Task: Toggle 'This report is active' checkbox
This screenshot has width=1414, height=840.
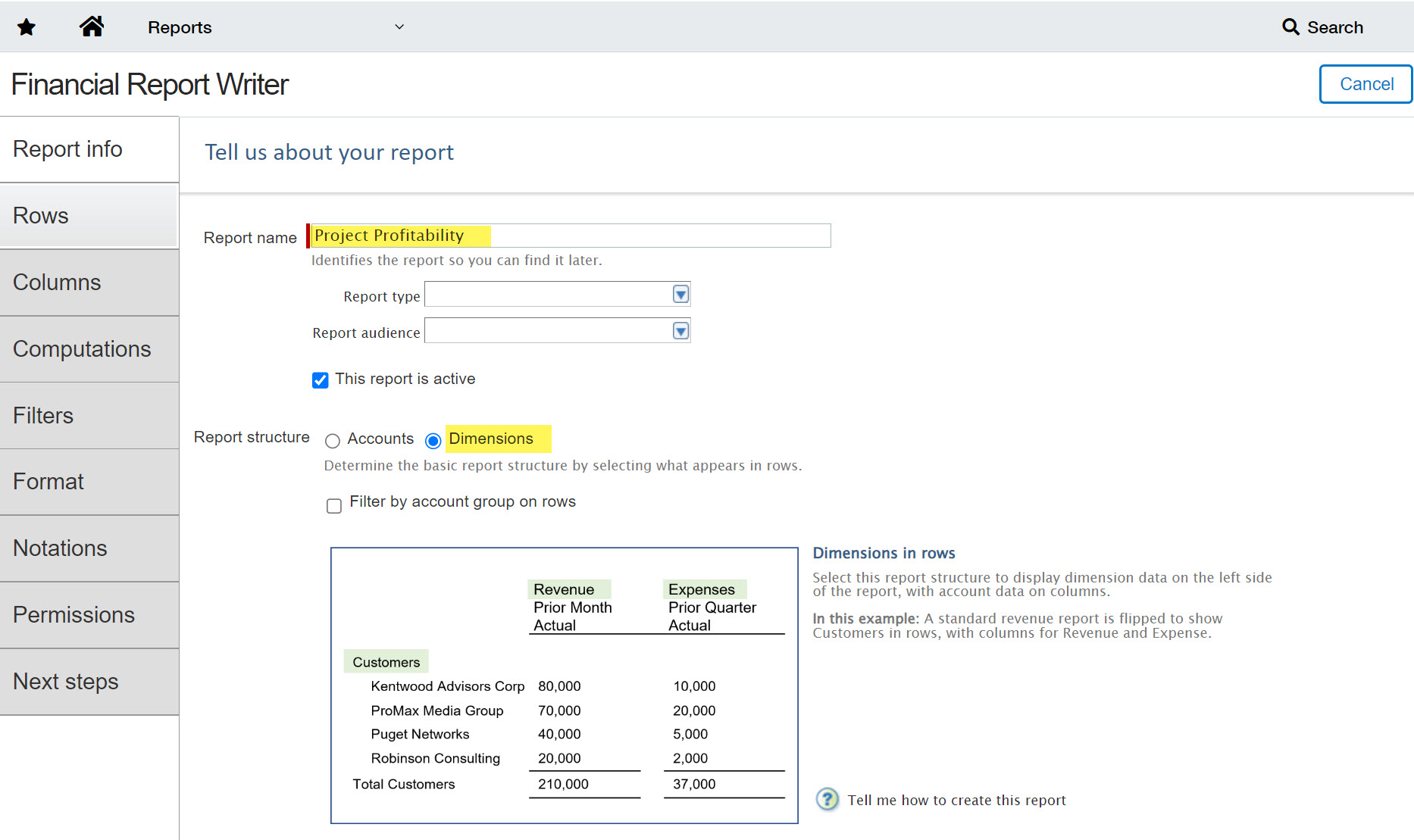Action: 321,380
